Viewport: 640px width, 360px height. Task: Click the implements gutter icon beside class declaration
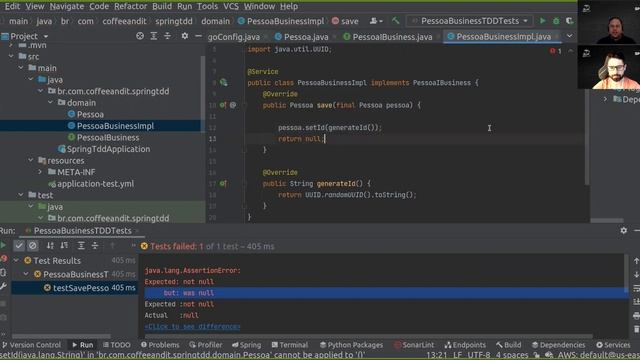click(x=223, y=82)
